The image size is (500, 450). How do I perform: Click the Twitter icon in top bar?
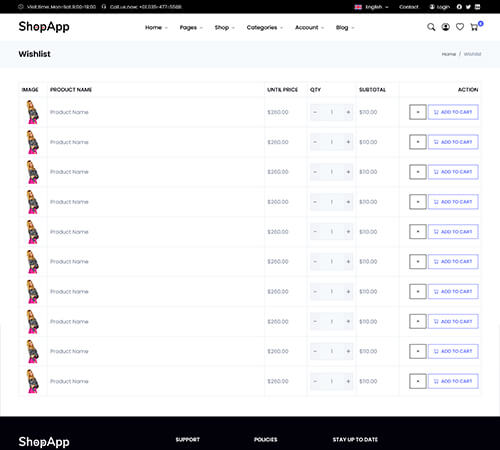(x=468, y=7)
